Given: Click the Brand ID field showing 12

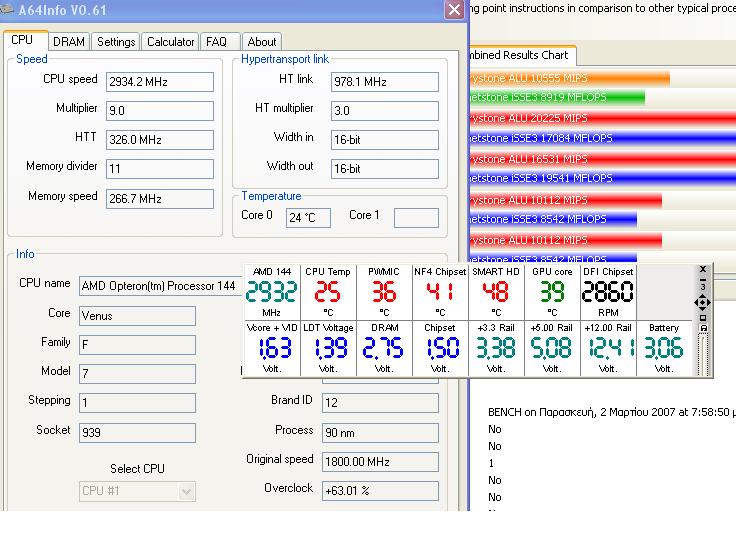Looking at the screenshot, I should click(x=380, y=403).
